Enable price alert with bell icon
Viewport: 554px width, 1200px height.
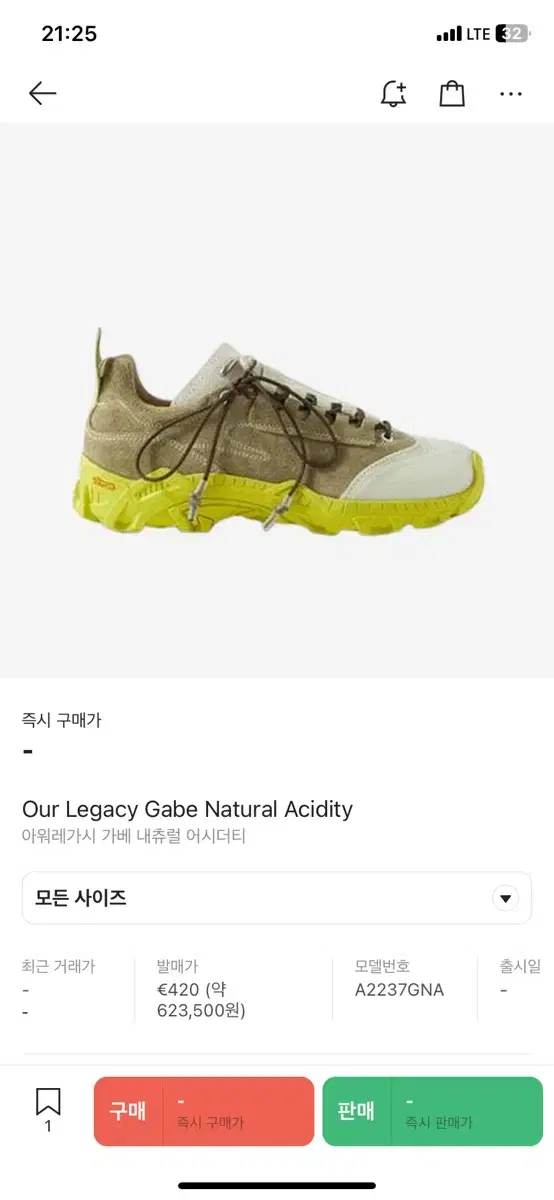394,94
